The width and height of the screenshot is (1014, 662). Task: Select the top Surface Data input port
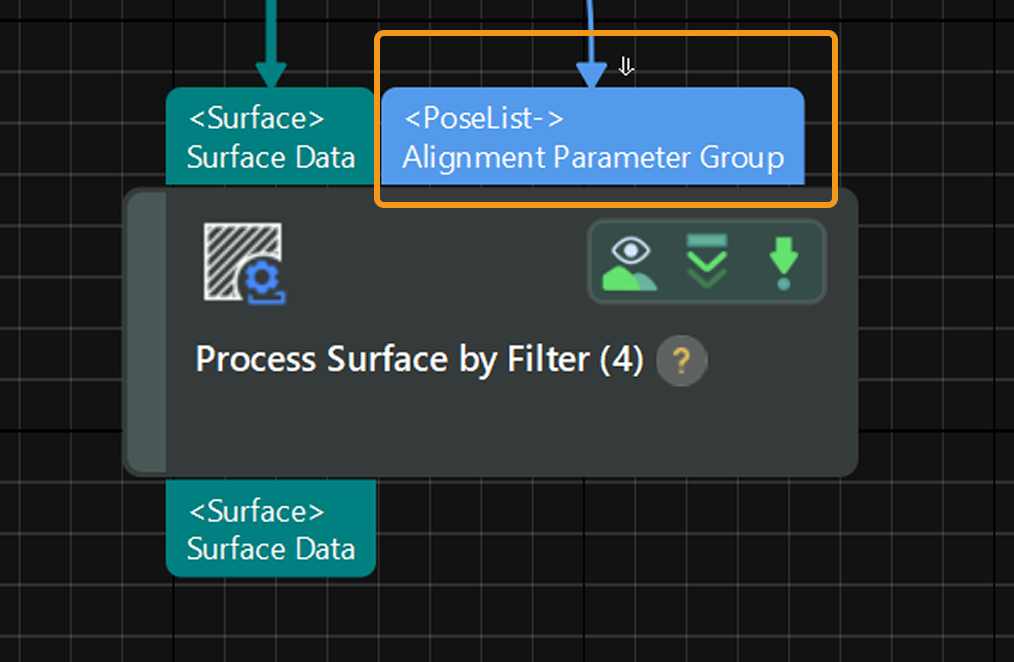tap(270, 137)
